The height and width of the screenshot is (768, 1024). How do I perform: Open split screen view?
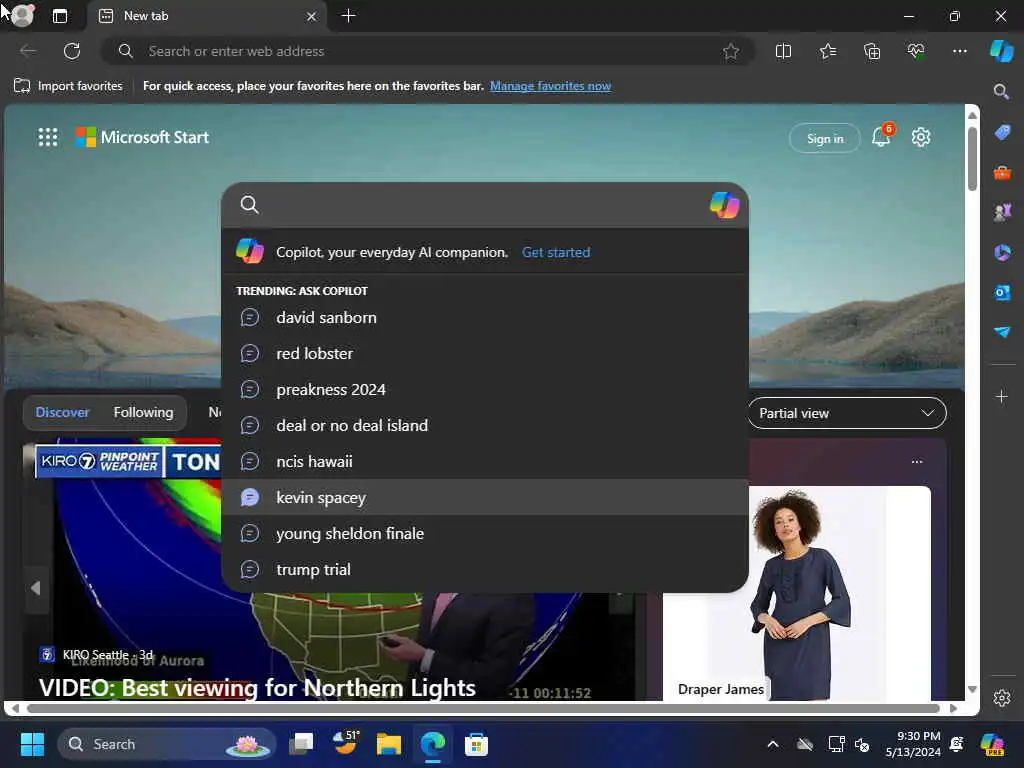click(x=783, y=51)
